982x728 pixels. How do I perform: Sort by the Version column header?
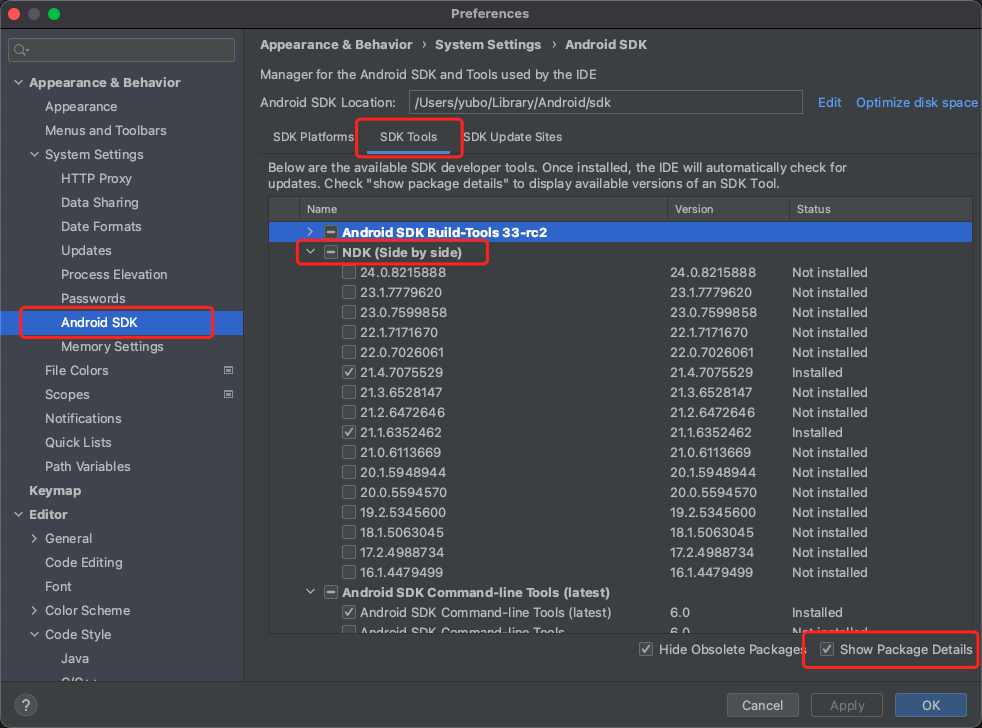(728, 209)
